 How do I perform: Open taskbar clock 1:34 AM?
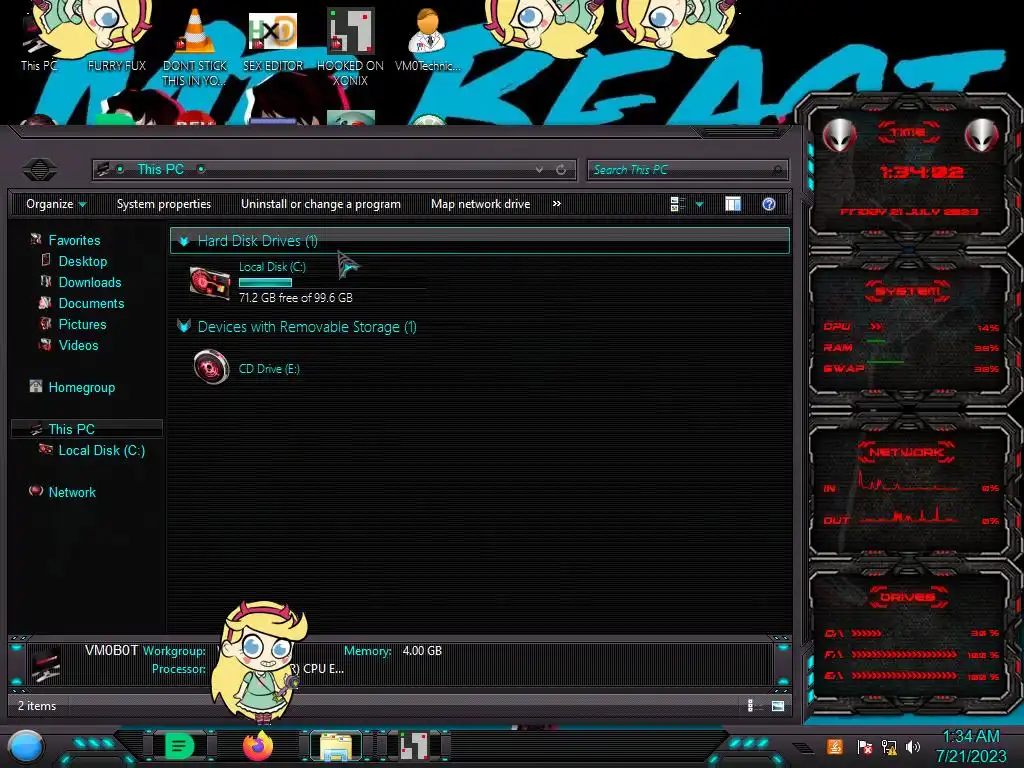pyautogui.click(x=971, y=746)
